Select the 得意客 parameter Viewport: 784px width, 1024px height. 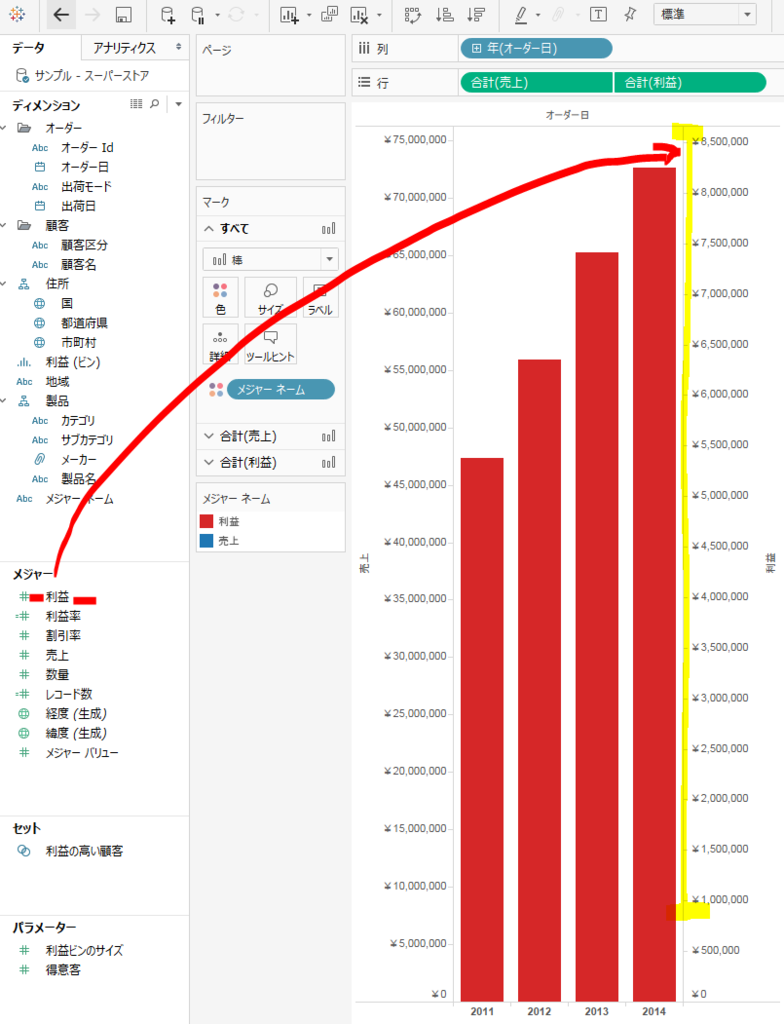(63, 970)
